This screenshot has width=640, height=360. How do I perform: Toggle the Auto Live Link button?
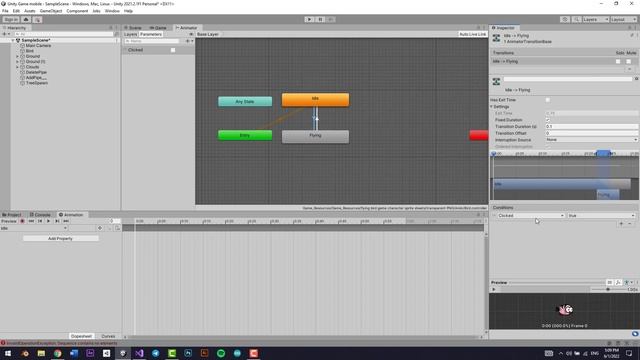[473, 34]
